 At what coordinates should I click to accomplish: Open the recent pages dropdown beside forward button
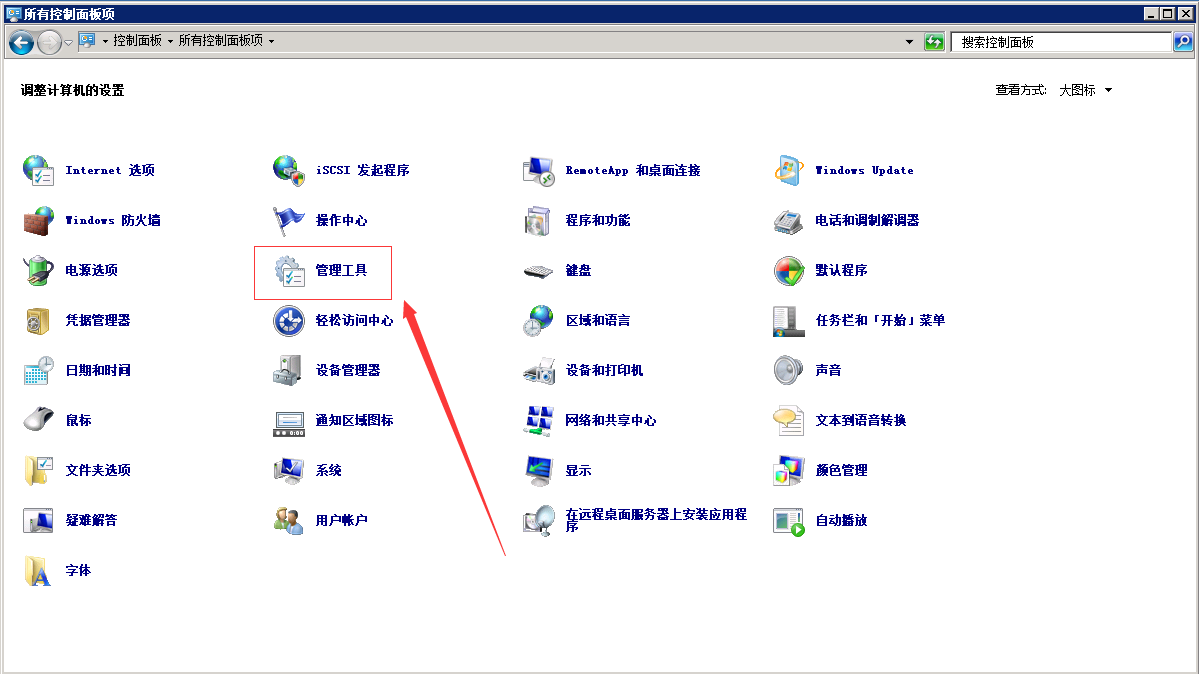coord(69,43)
